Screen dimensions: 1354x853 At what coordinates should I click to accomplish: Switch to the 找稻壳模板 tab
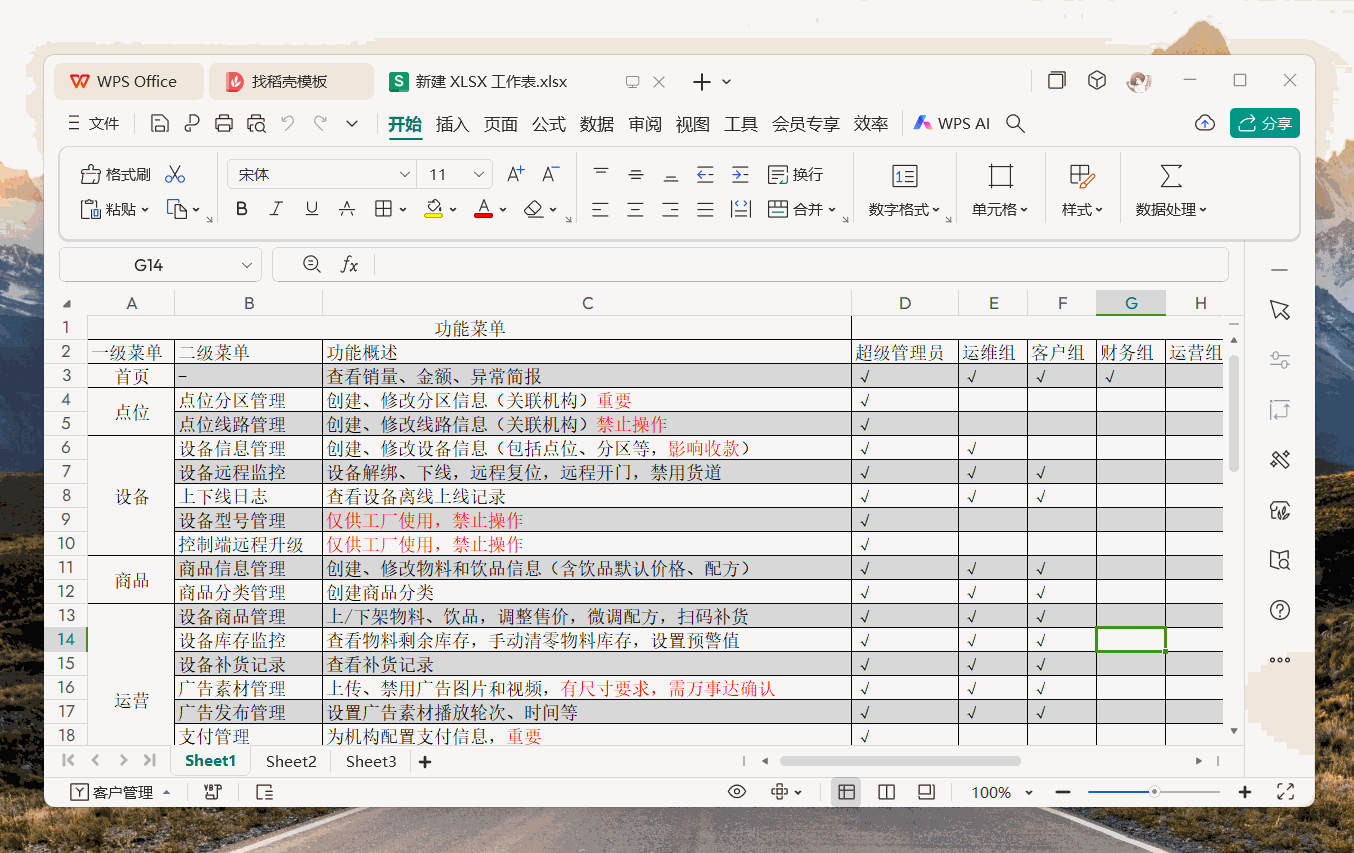[x=291, y=81]
